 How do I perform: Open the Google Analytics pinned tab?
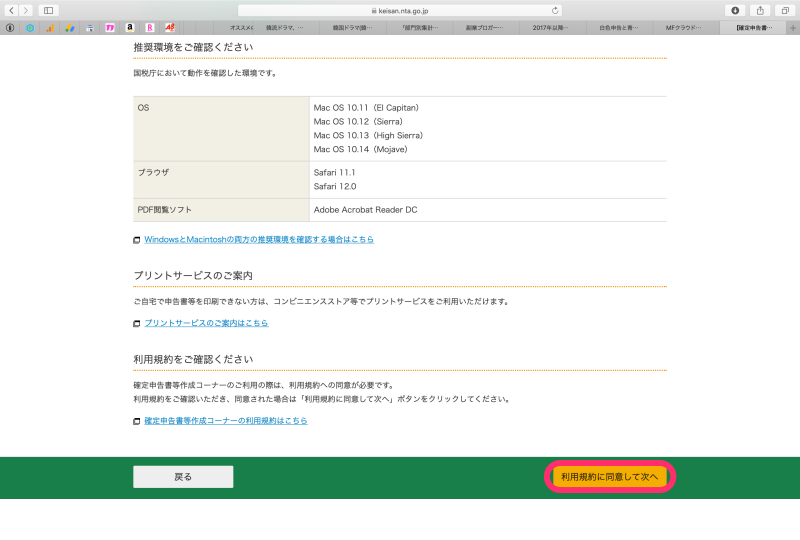click(x=49, y=28)
